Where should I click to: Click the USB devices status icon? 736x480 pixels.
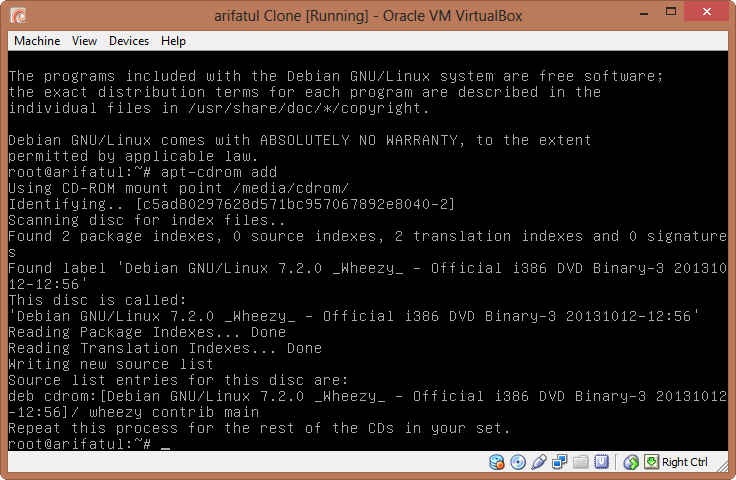(x=539, y=462)
